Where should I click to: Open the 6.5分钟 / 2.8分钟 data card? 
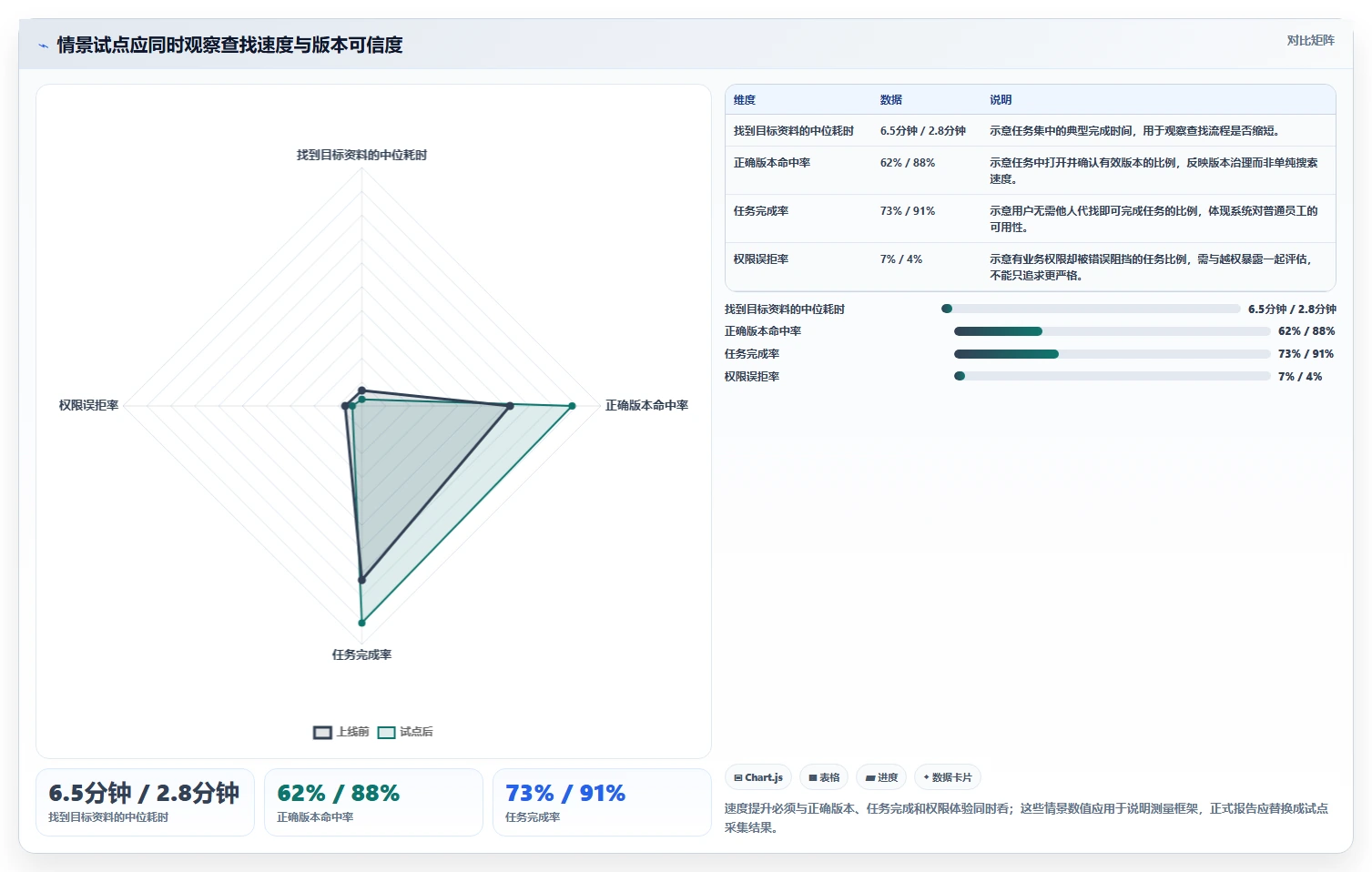coord(145,802)
